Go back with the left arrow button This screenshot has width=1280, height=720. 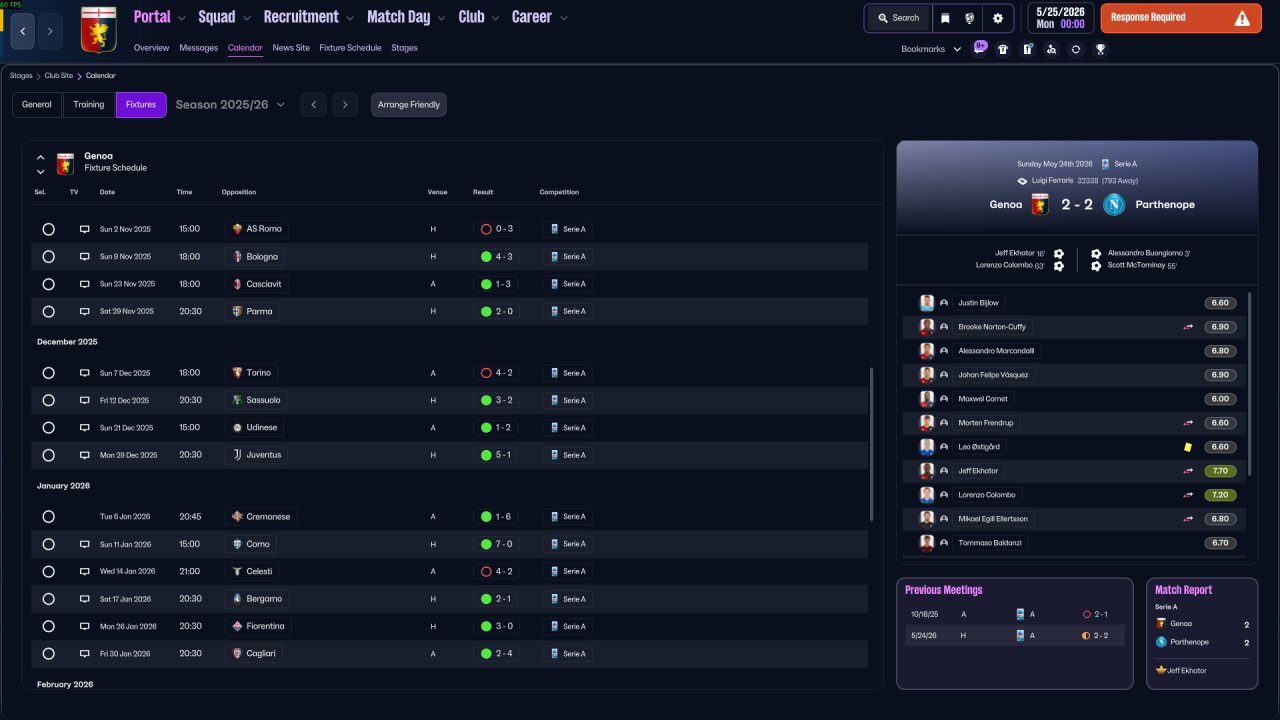(22, 31)
